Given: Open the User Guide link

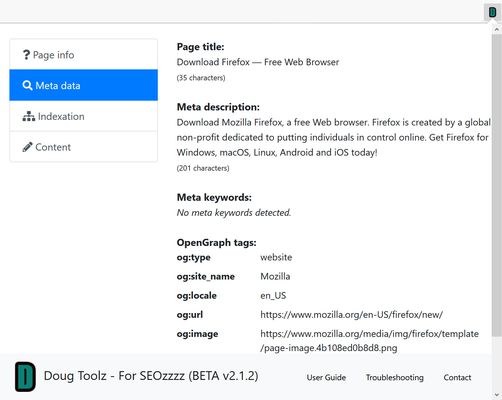Looking at the screenshot, I should coord(326,377).
